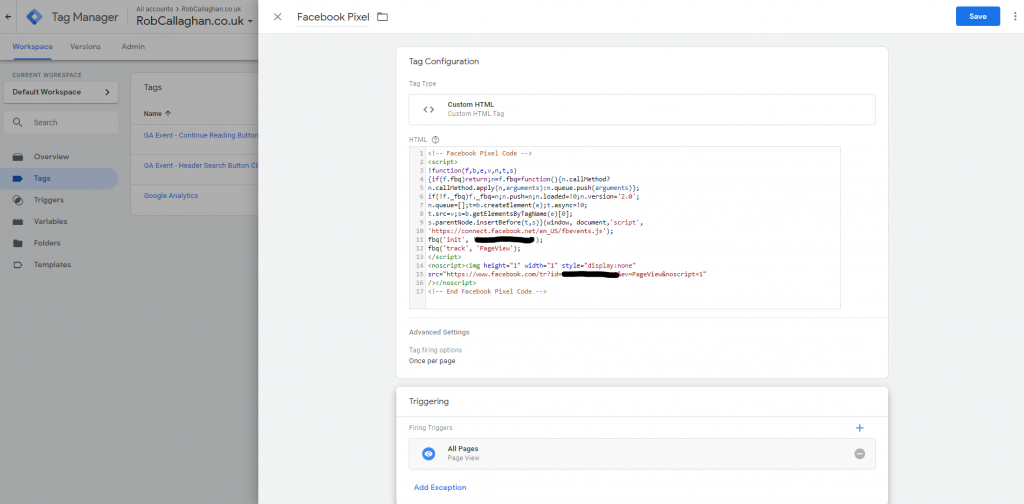
Task: Click the Tag Configuration heading
Action: click(444, 61)
